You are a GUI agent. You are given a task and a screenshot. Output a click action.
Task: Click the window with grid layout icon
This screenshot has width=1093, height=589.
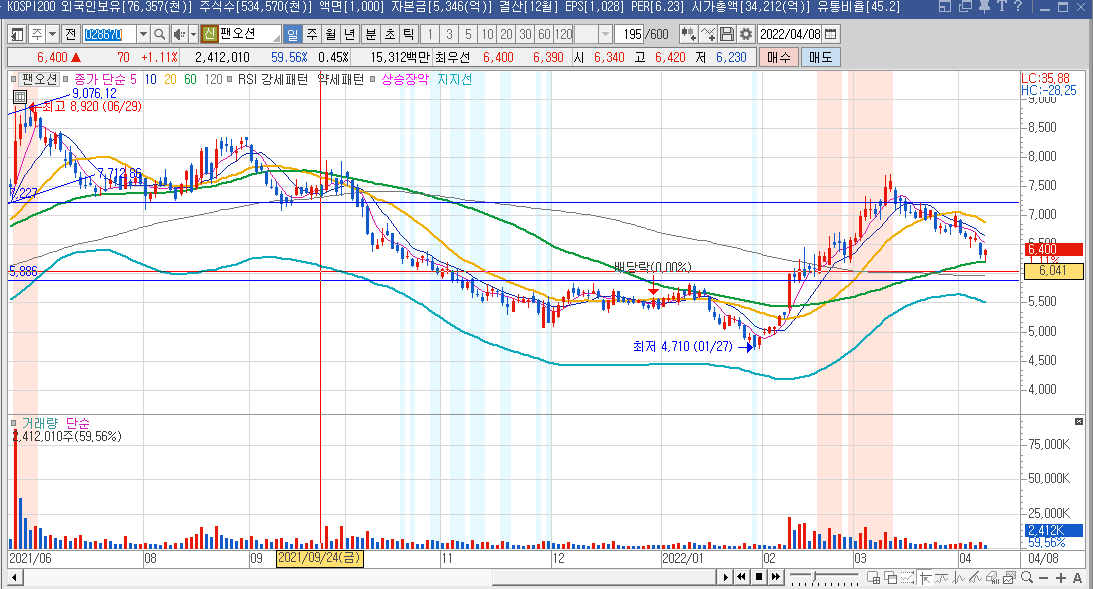pyautogui.click(x=873, y=578)
